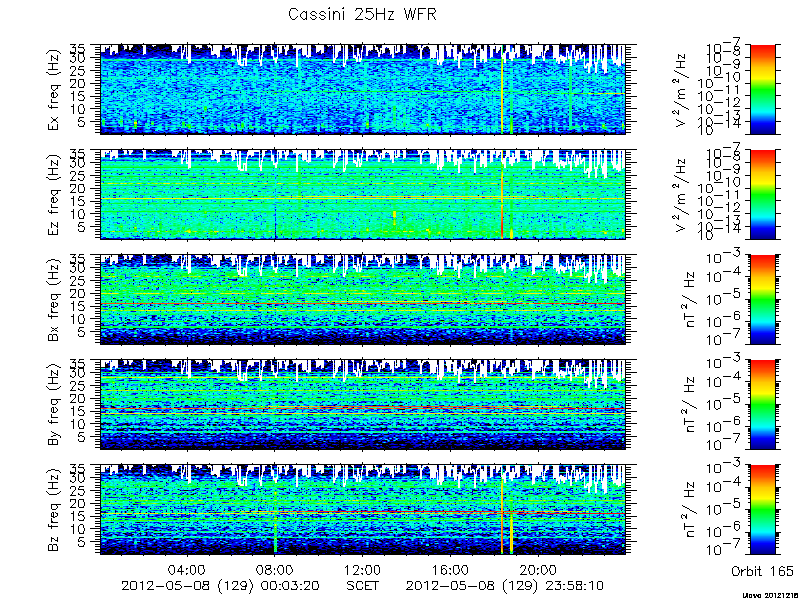Select the "Bz freq (Hz)" axis label

55,510
